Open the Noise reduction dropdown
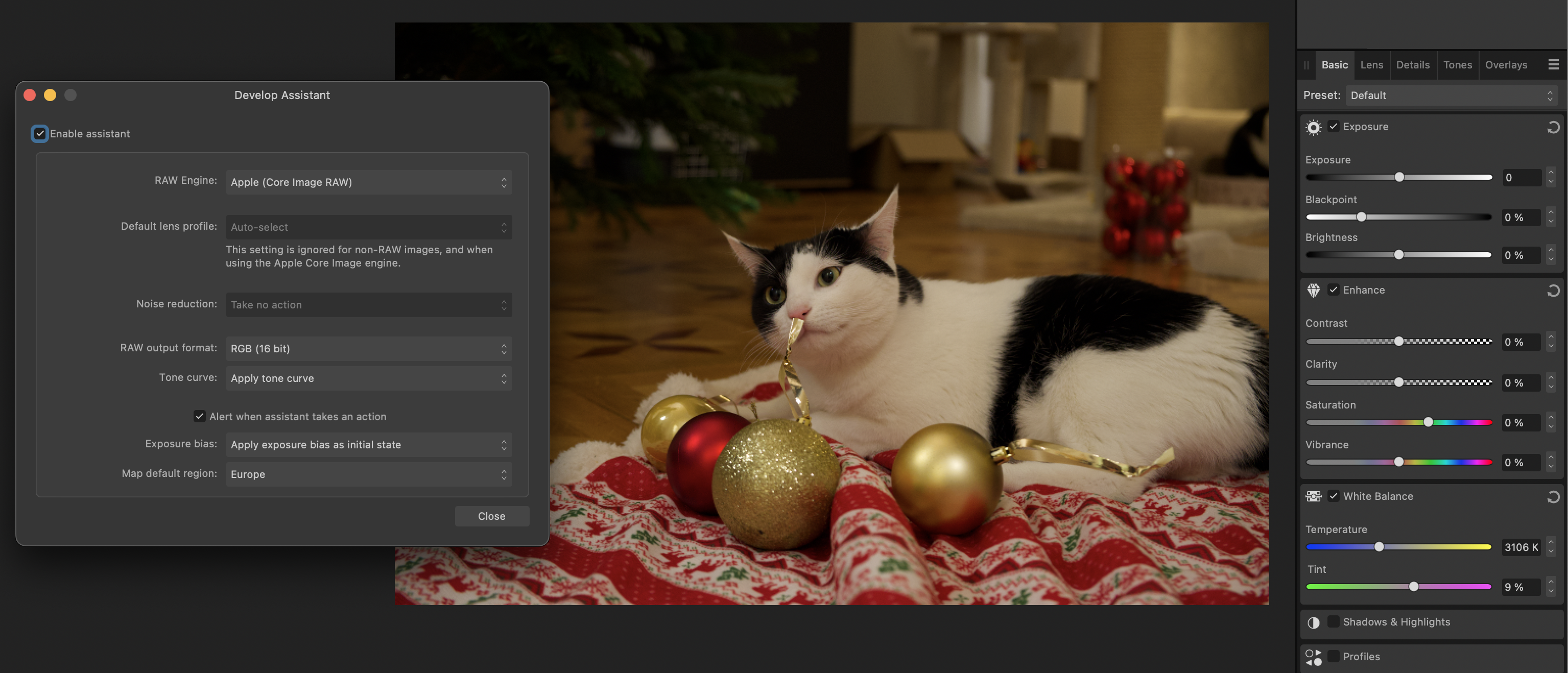Screen dimensions: 1568x673 click(x=369, y=304)
